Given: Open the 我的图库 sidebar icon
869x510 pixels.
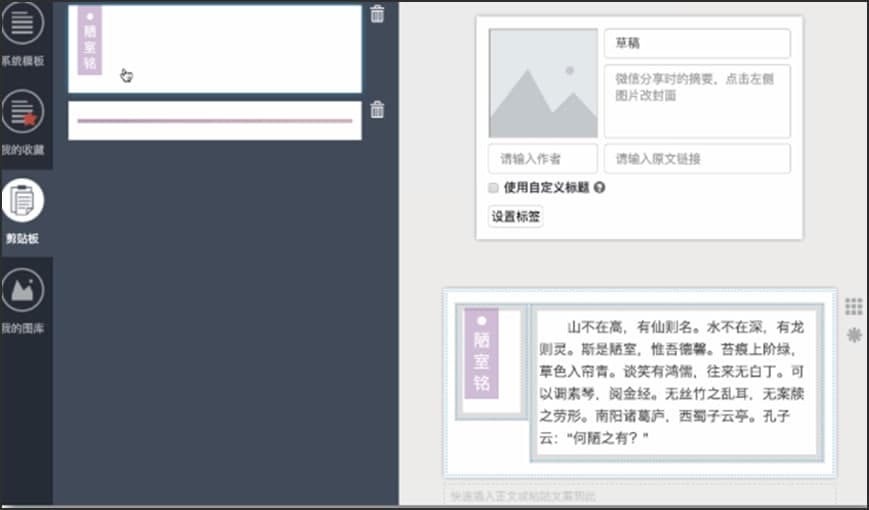Looking at the screenshot, I should 22,290.
